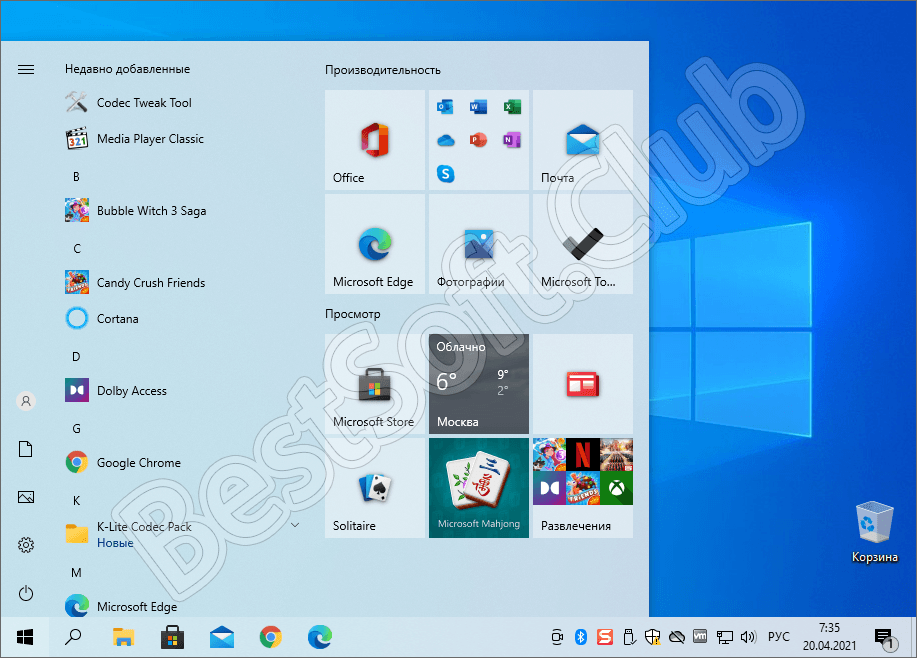The width and height of the screenshot is (917, 658).
Task: Click the Microsoft Edge tile
Action: click(x=375, y=244)
